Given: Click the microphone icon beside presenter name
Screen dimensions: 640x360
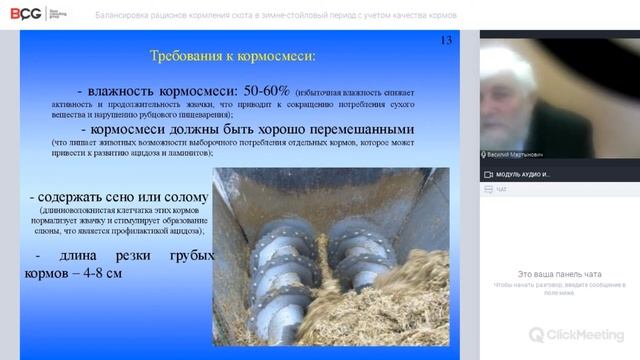Looking at the screenshot, I should coord(484,155).
